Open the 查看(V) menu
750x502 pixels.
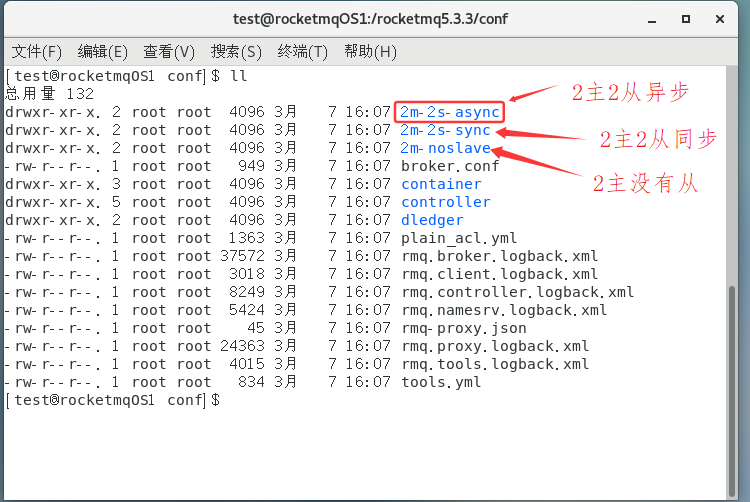pos(169,52)
